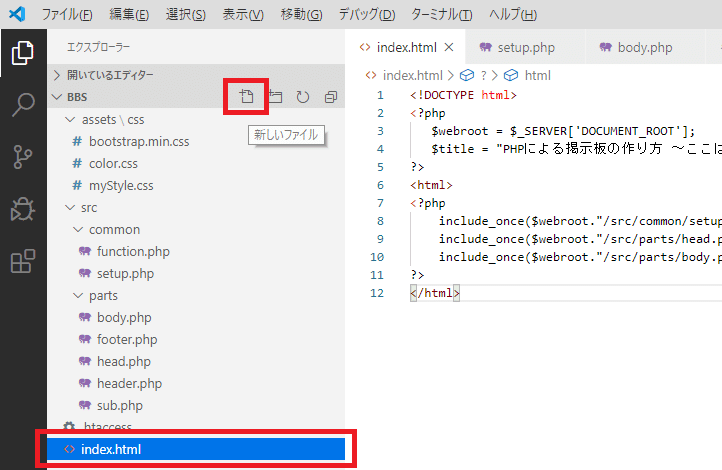This screenshot has height=470, width=722.
Task: Click the VS Code logo icon
Action: [x=17, y=14]
